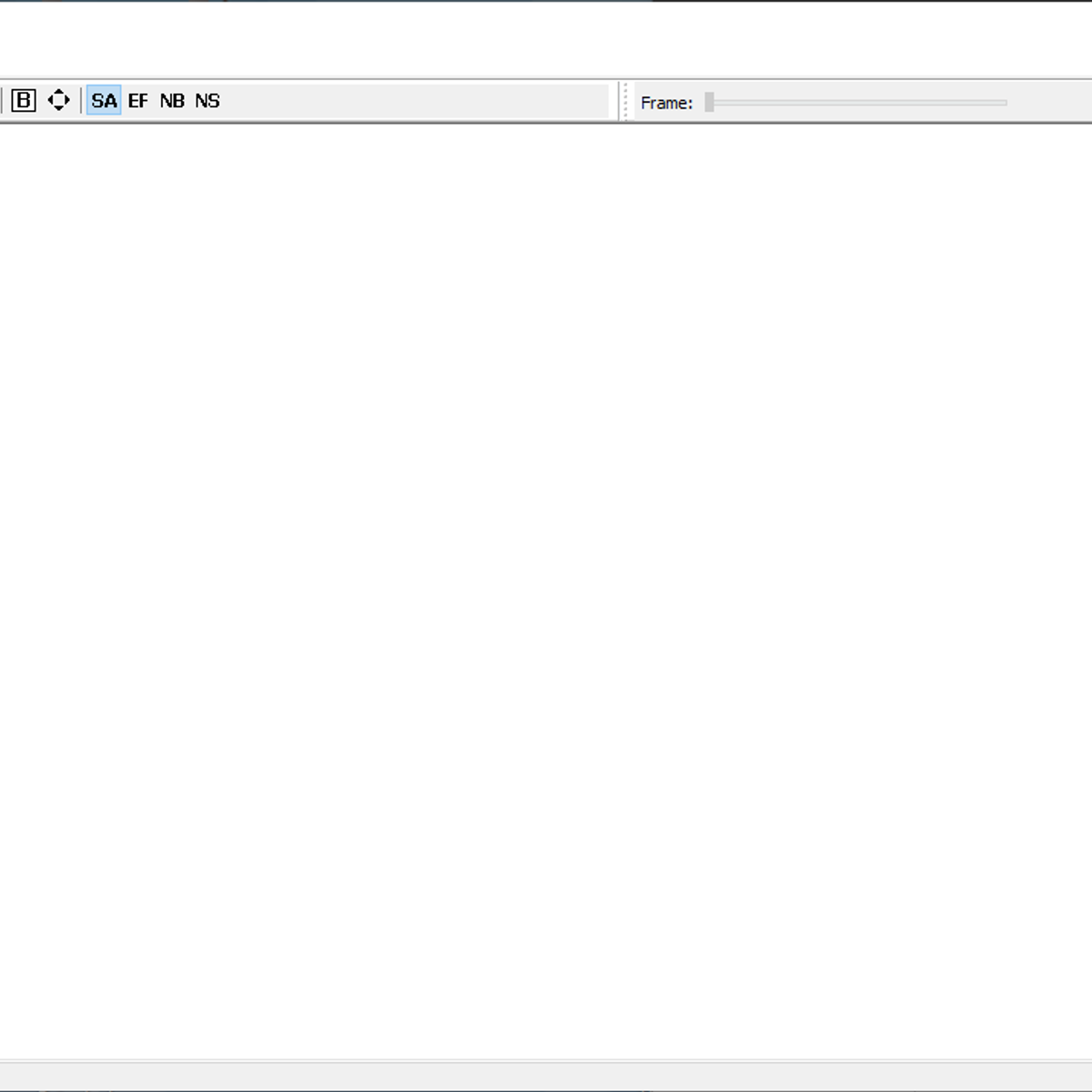Turn on the NB toolbar option
This screenshot has height=1092, width=1092.
tap(172, 100)
